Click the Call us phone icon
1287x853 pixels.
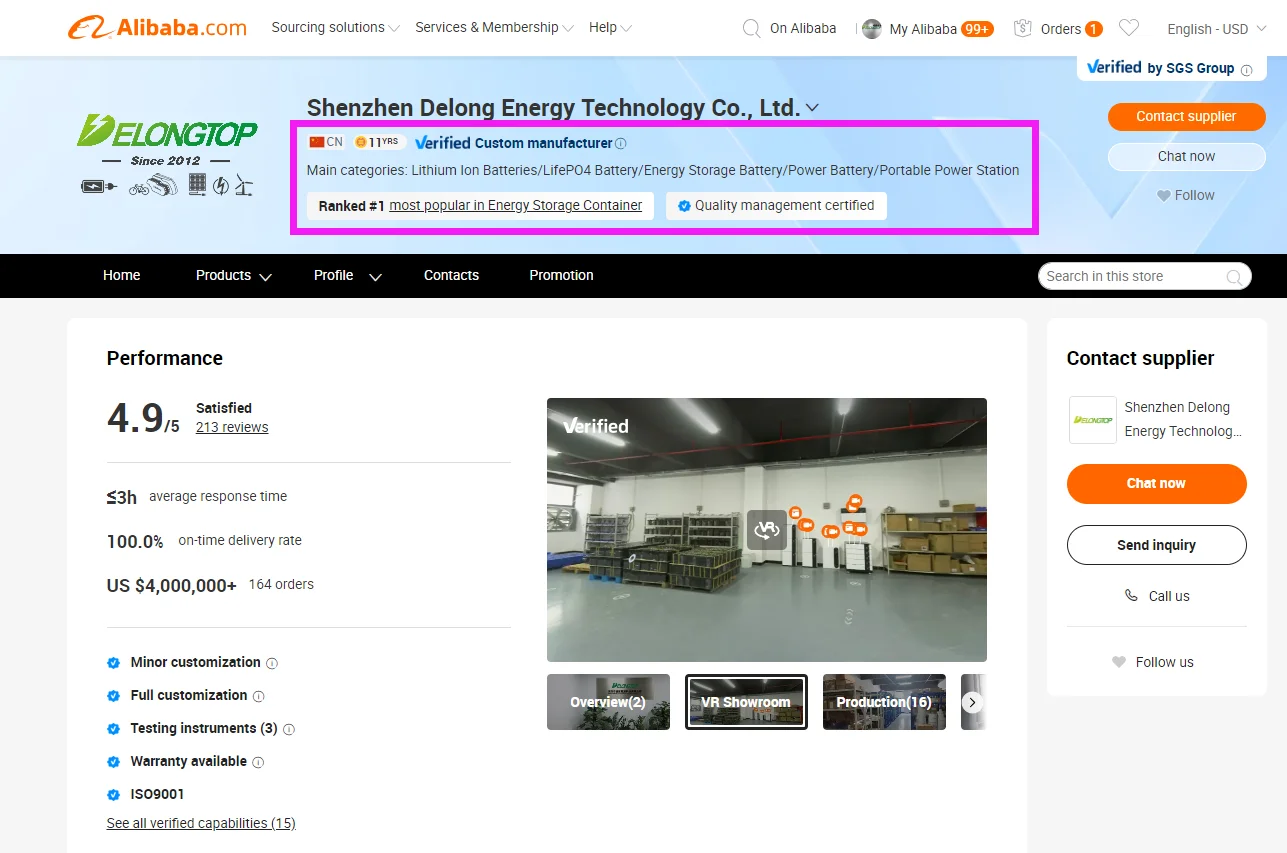1131,596
